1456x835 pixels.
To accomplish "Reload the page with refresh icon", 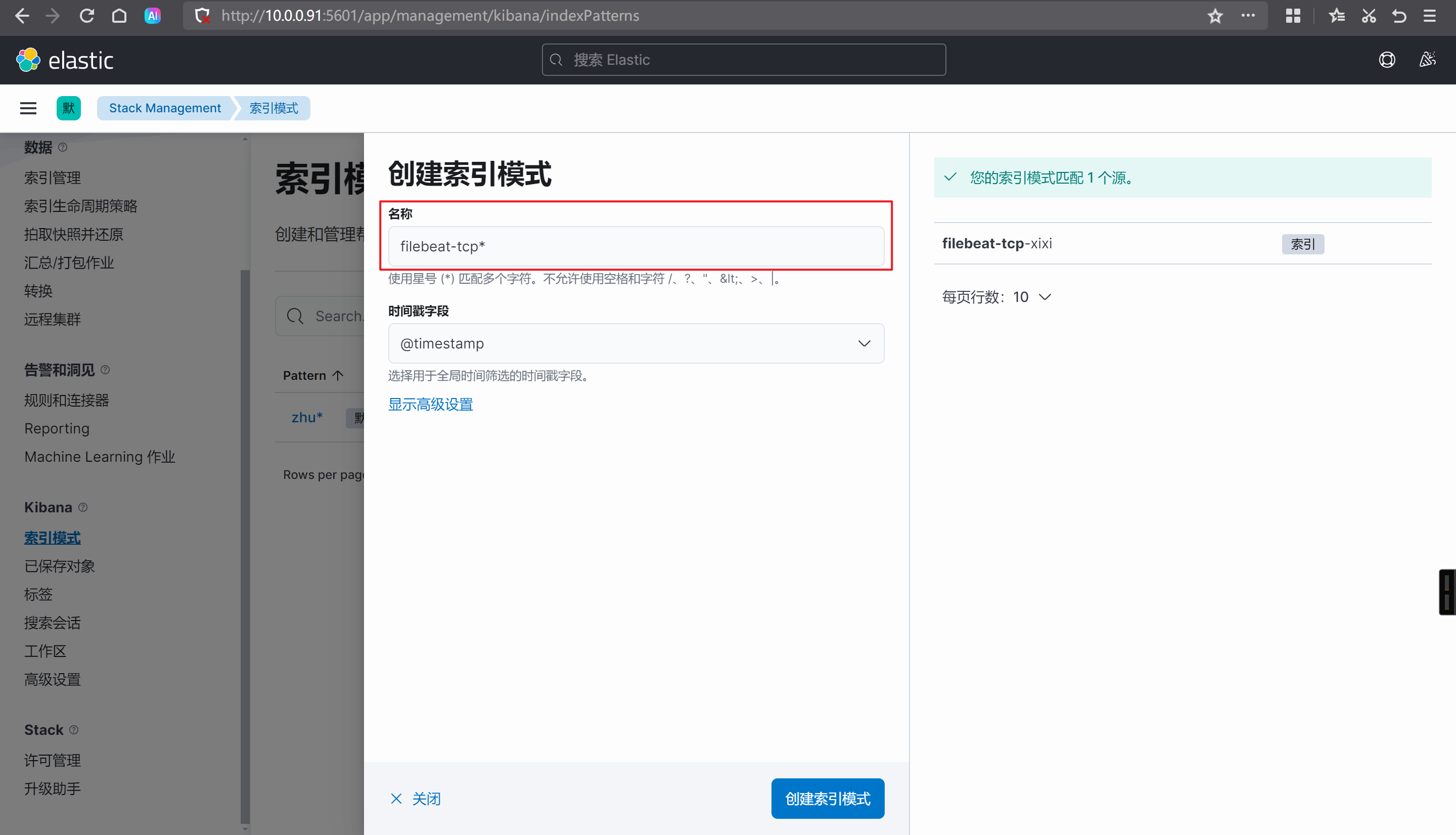I will pyautogui.click(x=86, y=16).
